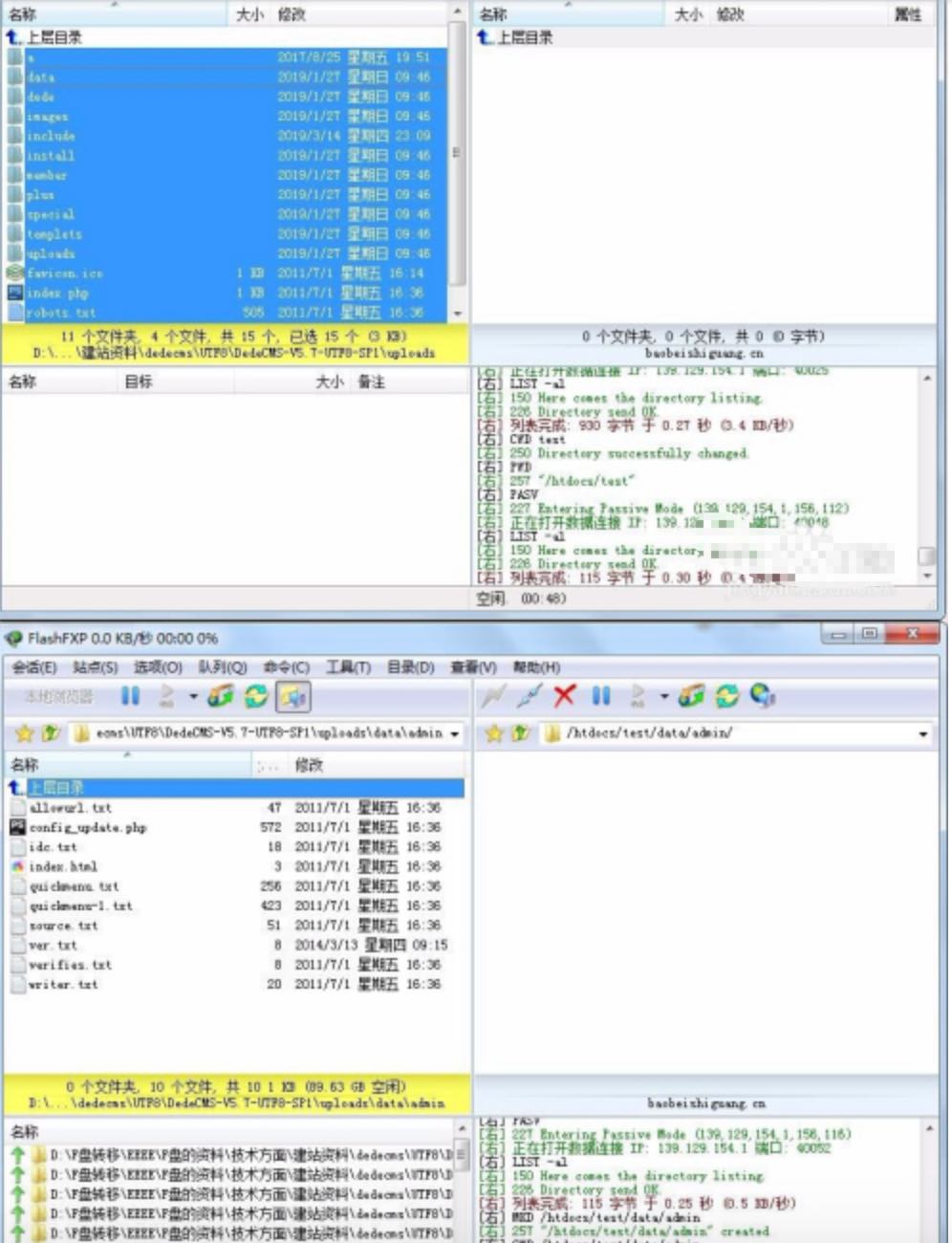Open the dropdown arrow beside local transfer button

192,696
